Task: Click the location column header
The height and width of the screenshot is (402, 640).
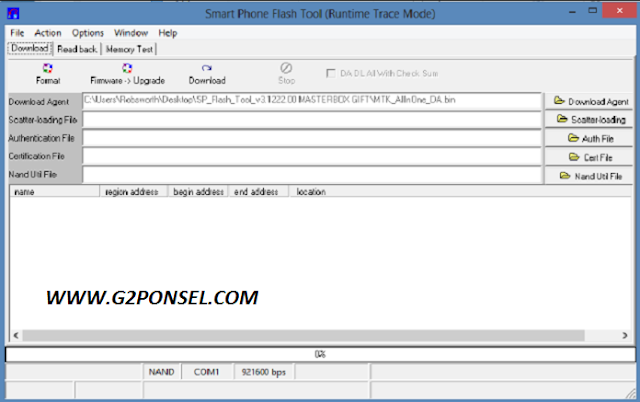Action: (460, 191)
